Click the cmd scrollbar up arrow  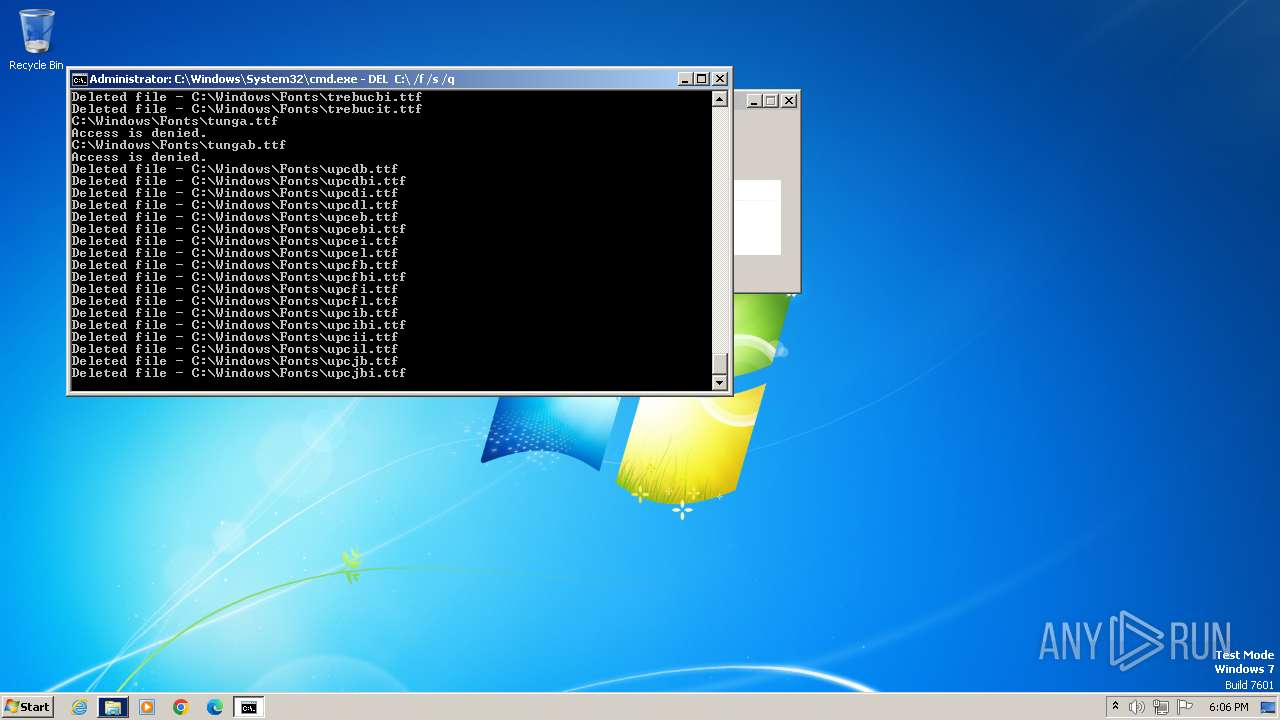click(719, 99)
